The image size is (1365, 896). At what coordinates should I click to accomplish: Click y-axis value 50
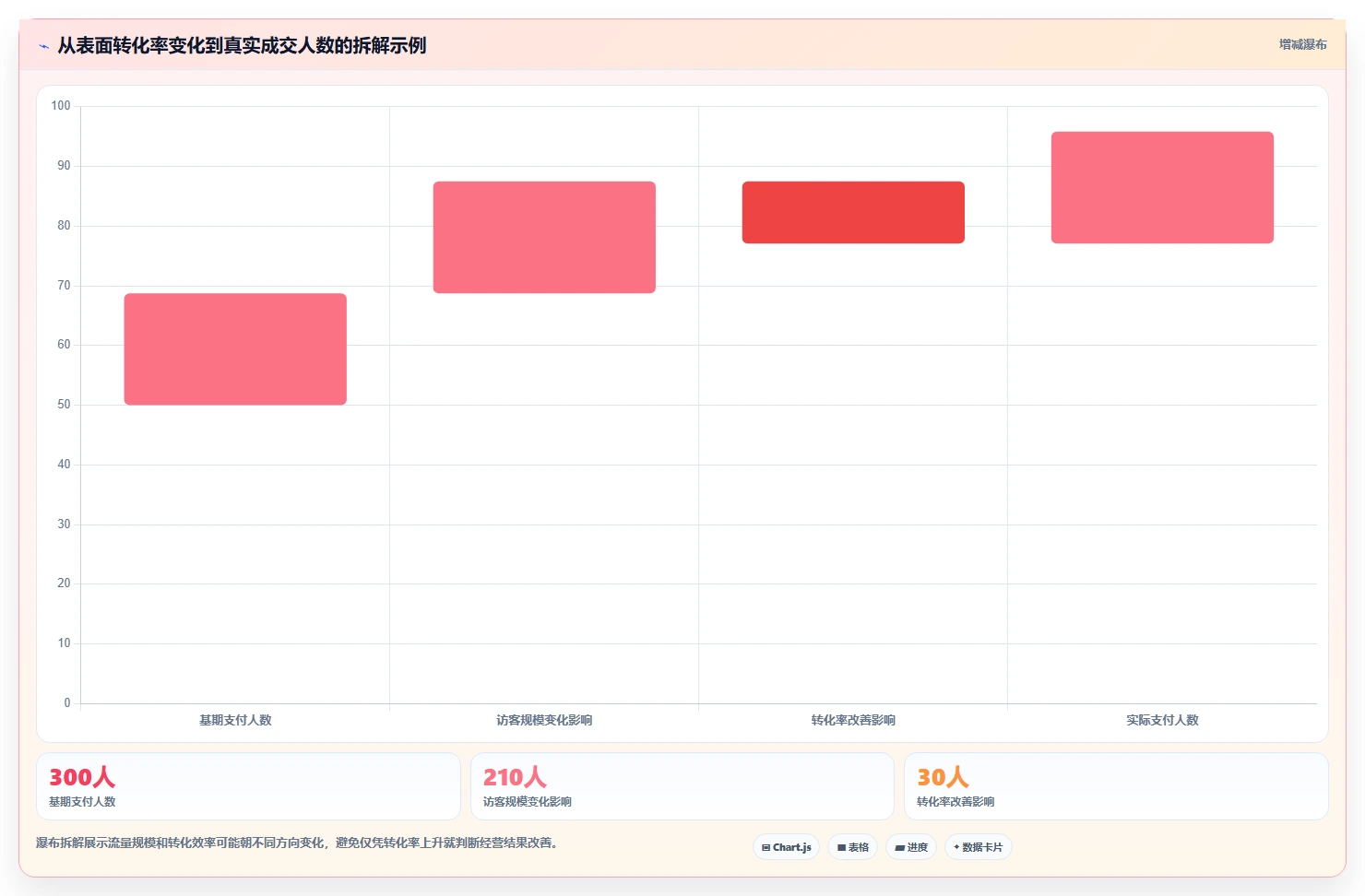[64, 405]
